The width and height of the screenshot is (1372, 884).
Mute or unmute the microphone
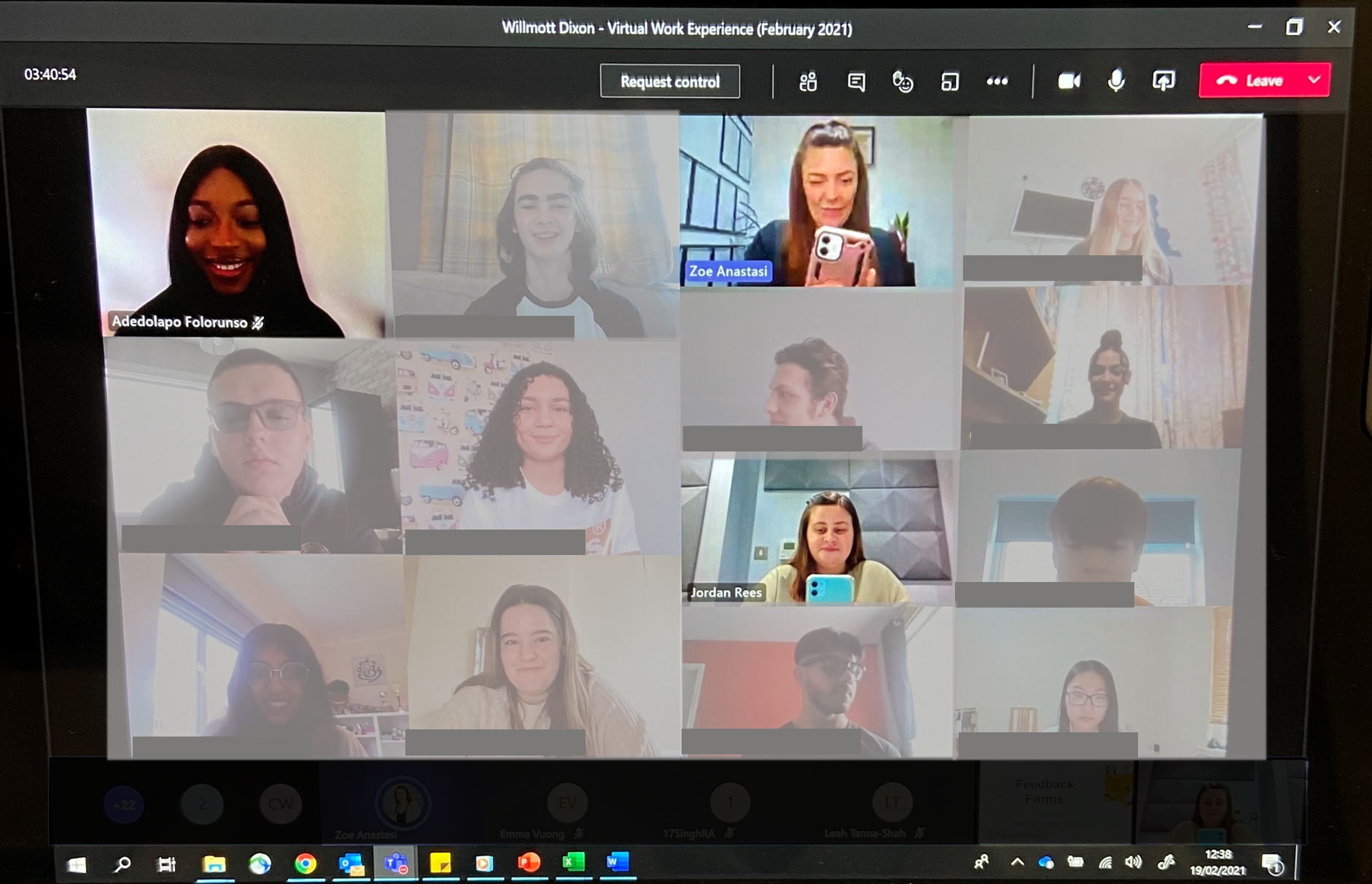click(1115, 81)
